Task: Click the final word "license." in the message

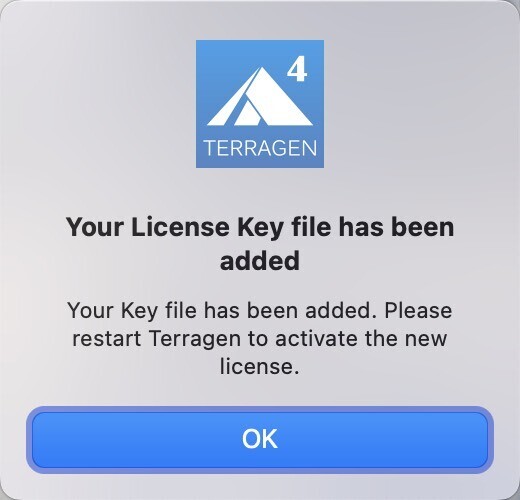Action: tap(259, 365)
